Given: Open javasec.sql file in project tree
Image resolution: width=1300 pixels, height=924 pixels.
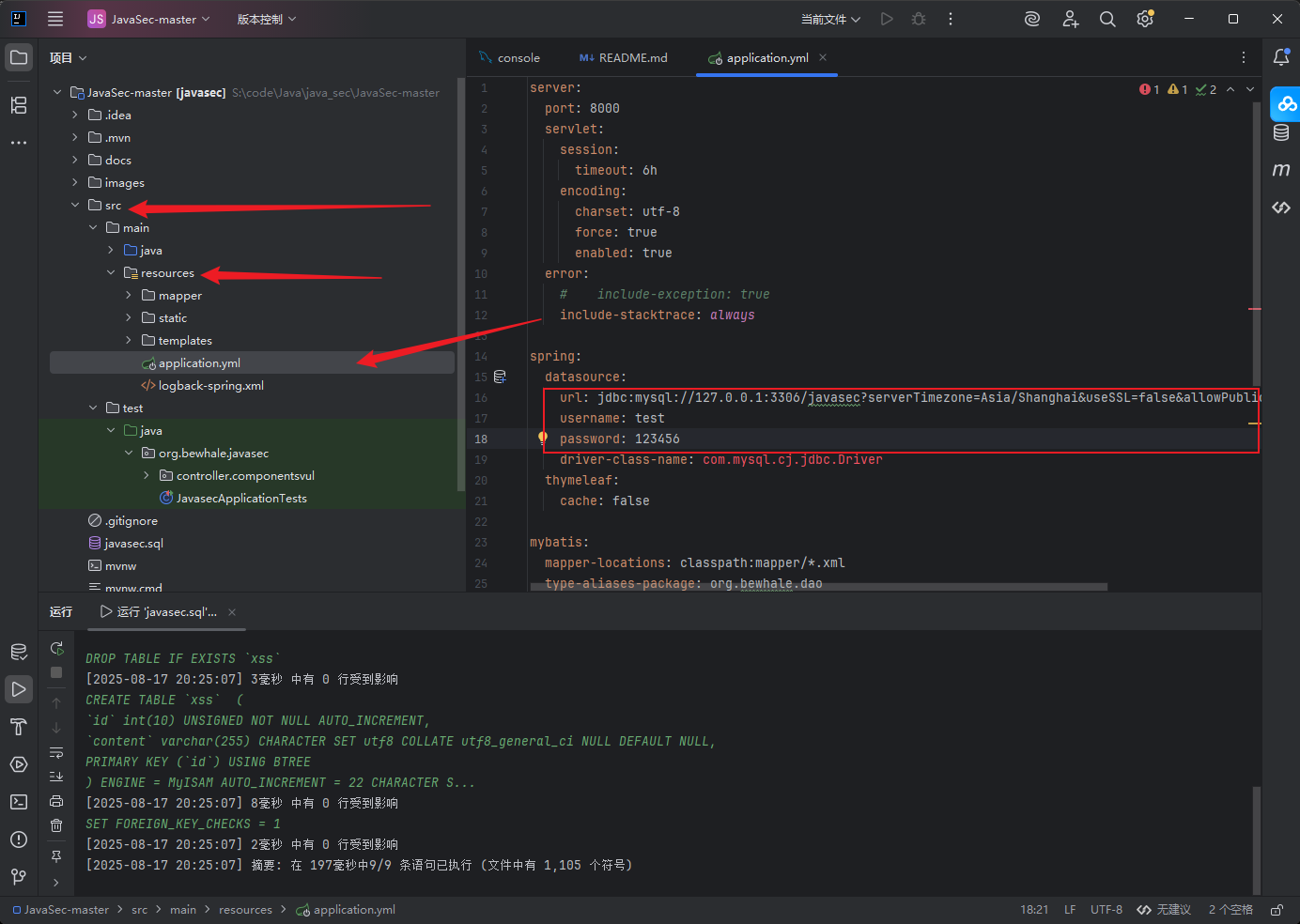Looking at the screenshot, I should (x=133, y=543).
